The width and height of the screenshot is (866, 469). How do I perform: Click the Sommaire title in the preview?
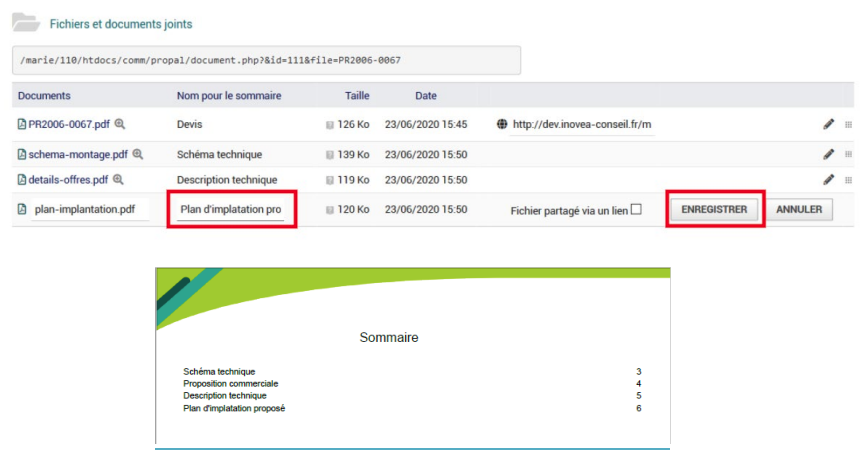(x=389, y=337)
